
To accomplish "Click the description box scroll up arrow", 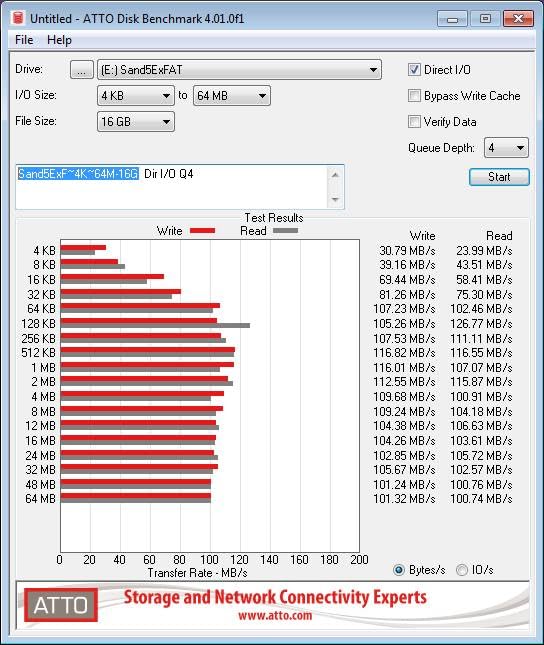I will pyautogui.click(x=335, y=175).
